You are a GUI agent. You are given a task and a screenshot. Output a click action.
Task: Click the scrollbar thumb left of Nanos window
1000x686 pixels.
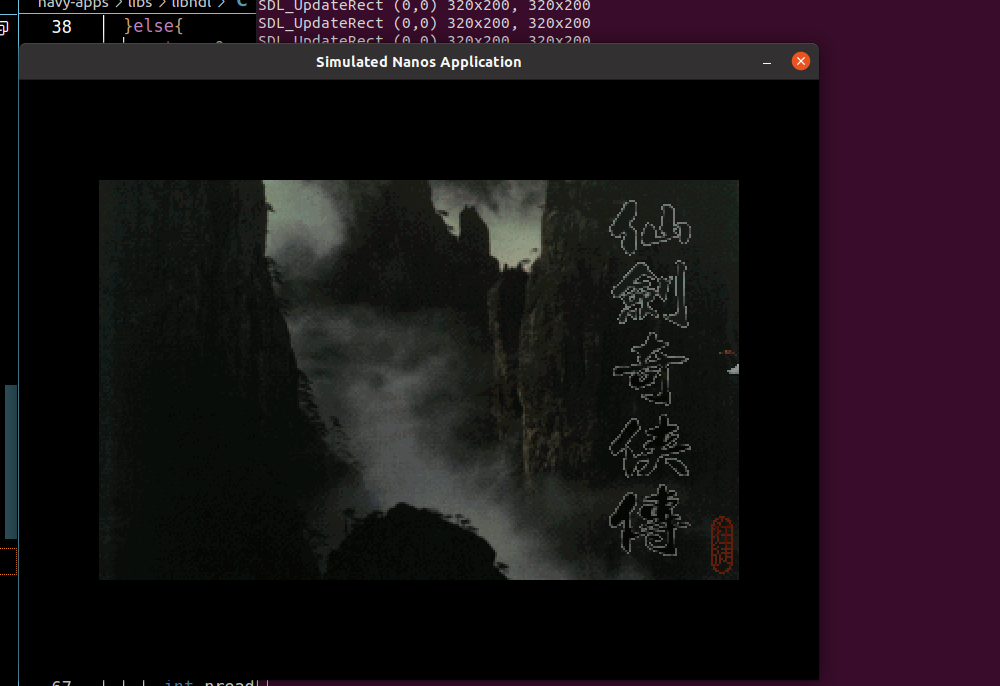pyautogui.click(x=11, y=462)
